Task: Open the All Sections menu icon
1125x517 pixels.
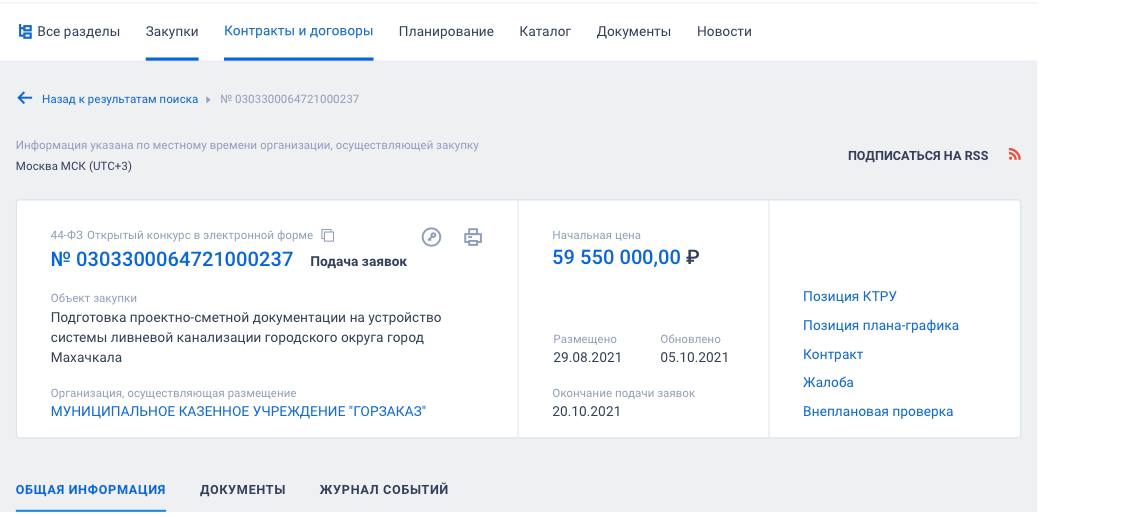Action: click(25, 32)
